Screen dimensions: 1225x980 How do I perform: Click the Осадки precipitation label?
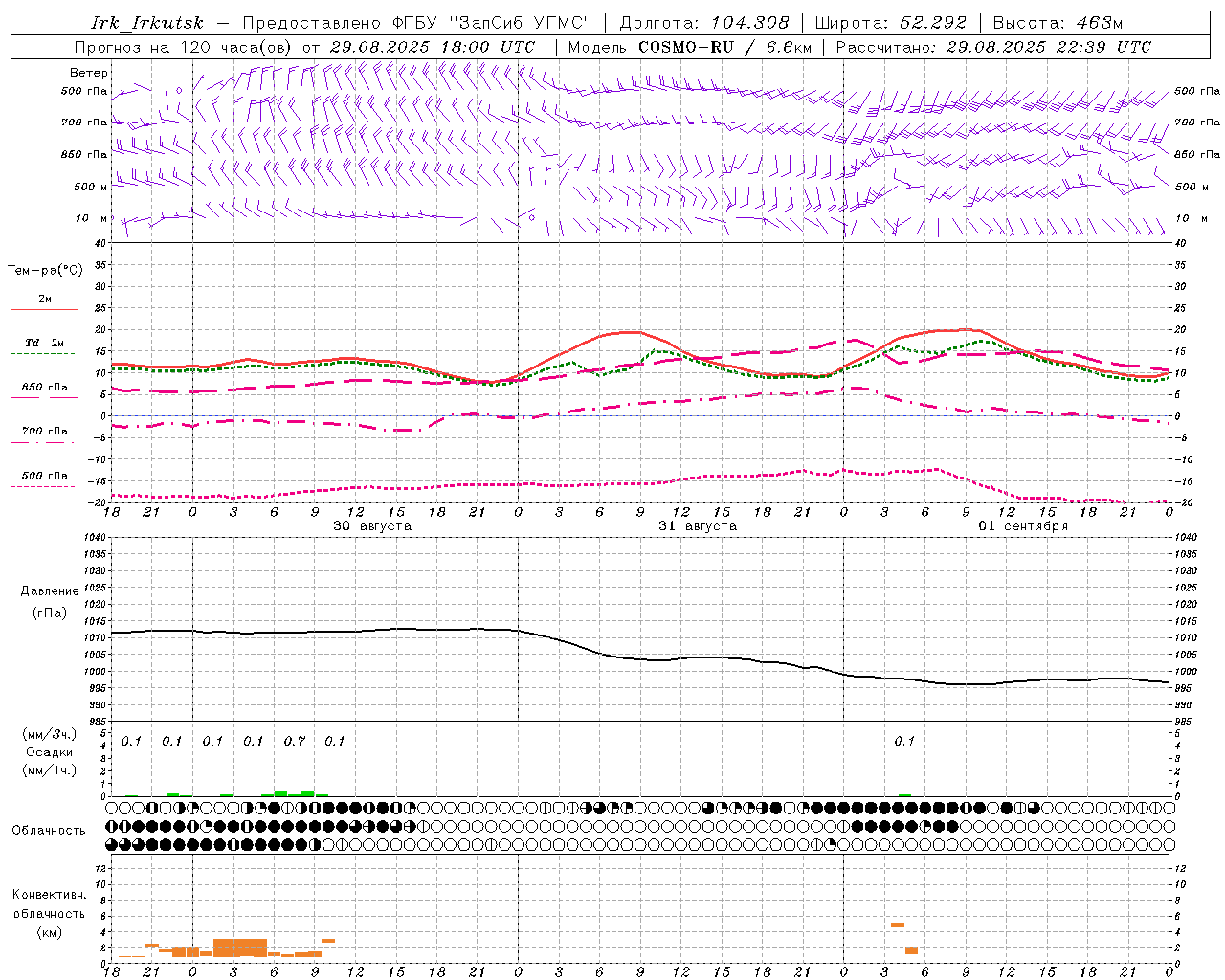(x=49, y=752)
